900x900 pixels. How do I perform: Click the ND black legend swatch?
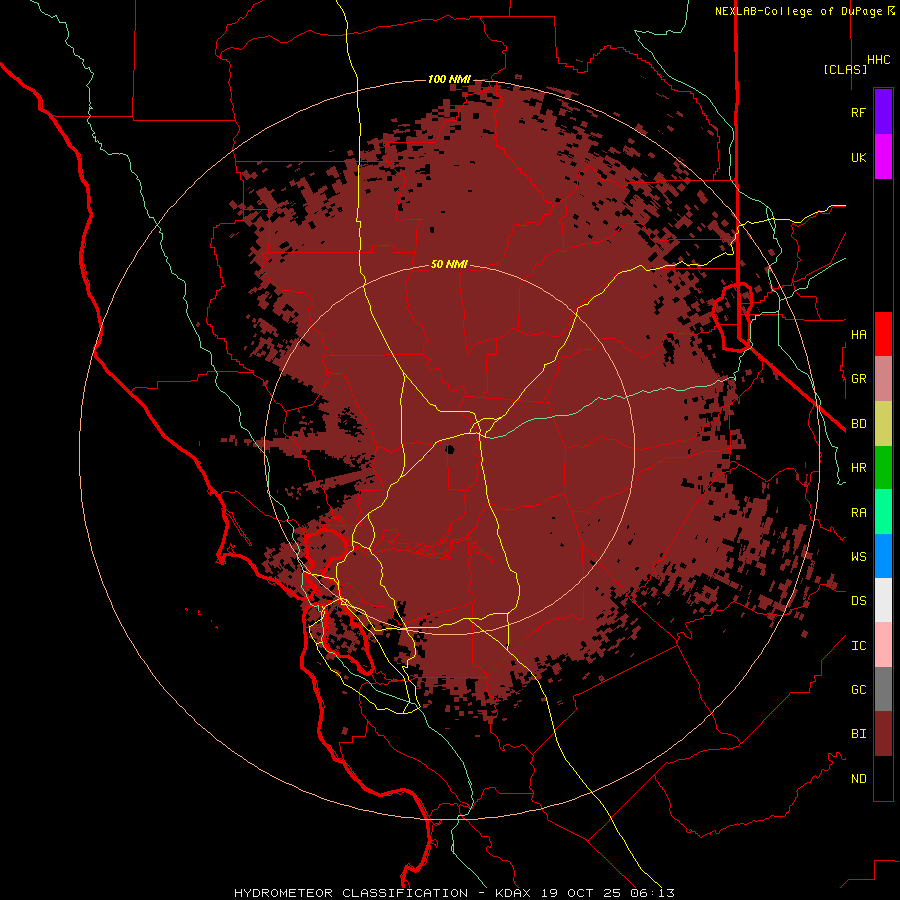click(x=883, y=778)
